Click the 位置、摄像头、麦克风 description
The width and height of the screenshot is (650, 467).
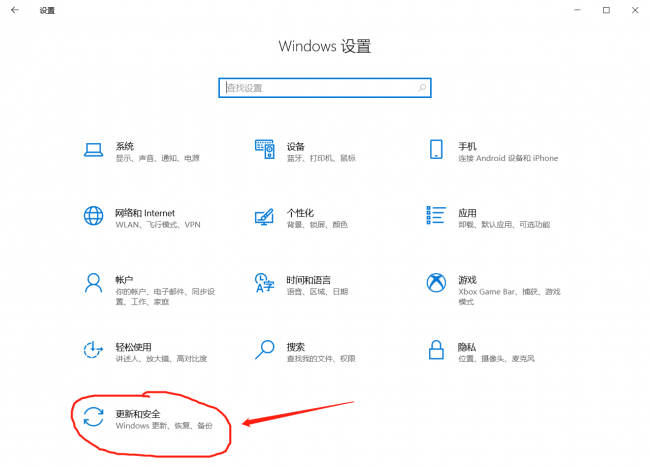[497, 358]
